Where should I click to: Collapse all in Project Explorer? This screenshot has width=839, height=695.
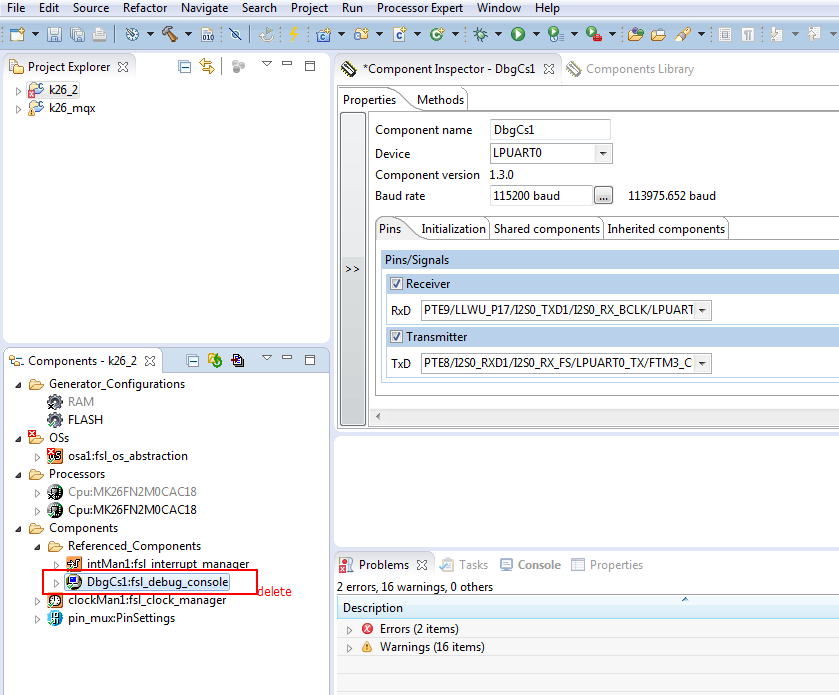[x=185, y=67]
